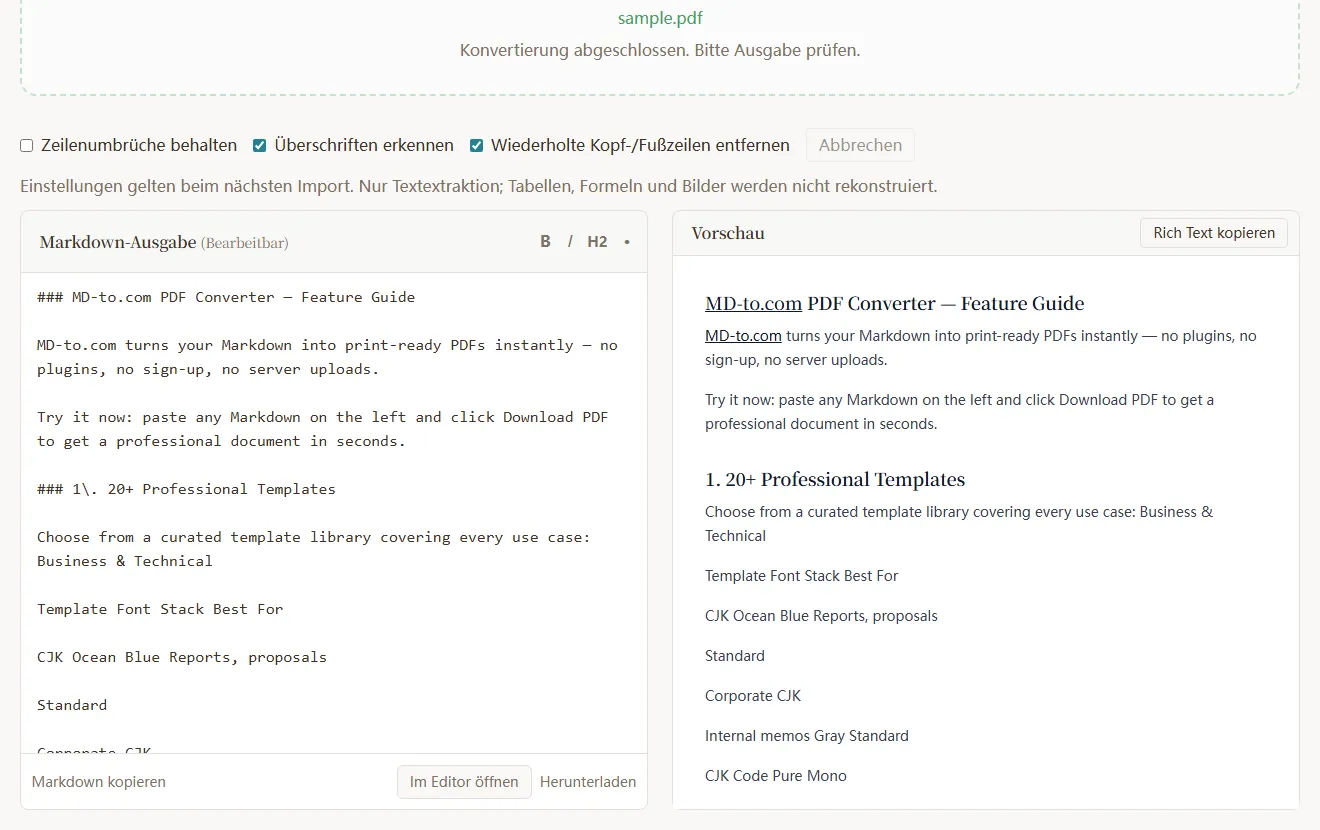Uncheck Überschriften erkennen
The width and height of the screenshot is (1320, 830).
coord(260,146)
